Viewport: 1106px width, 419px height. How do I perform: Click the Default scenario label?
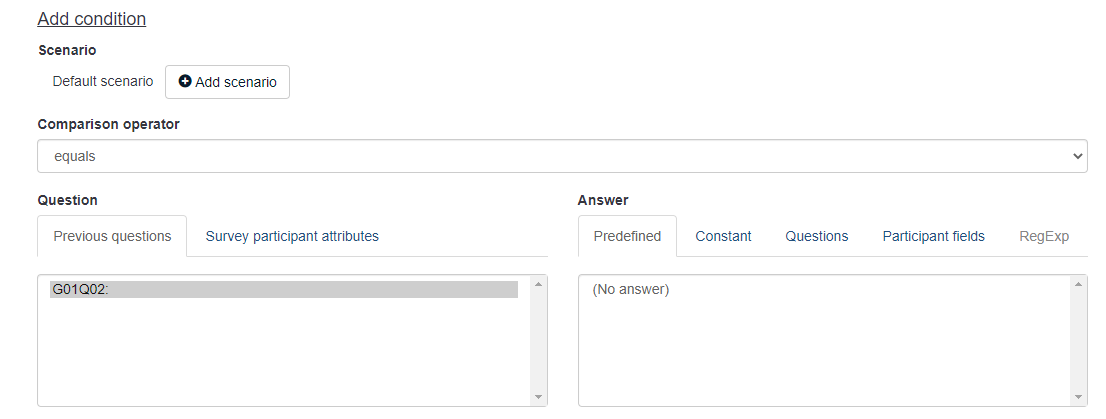(103, 81)
